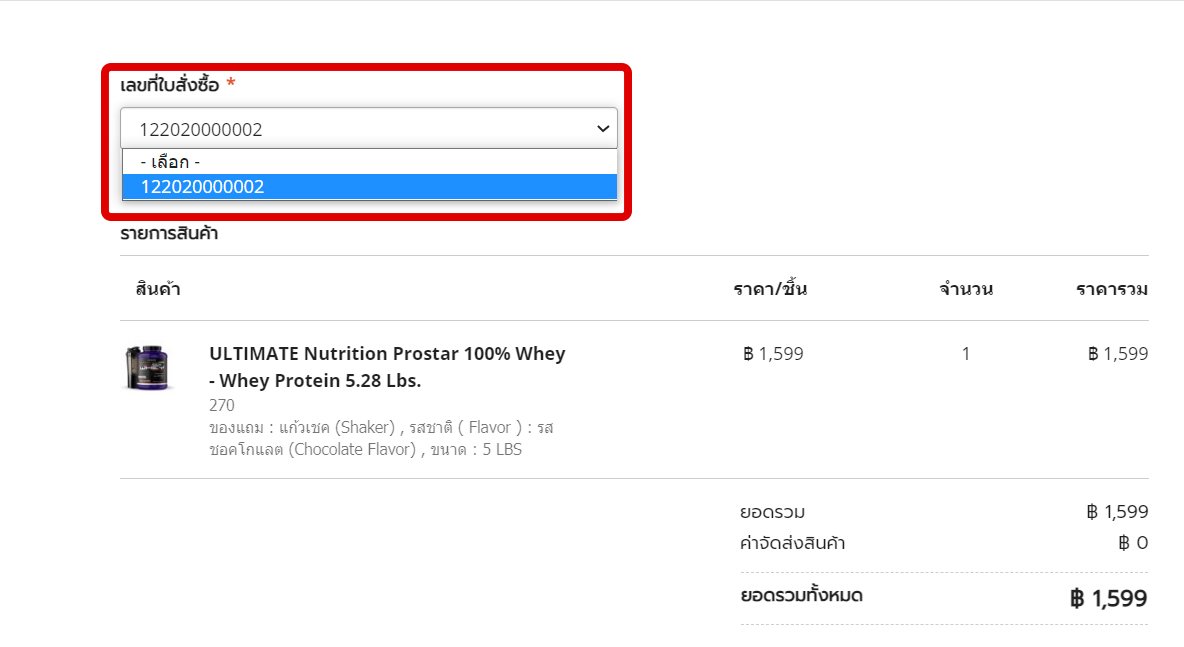Click the Shaker and flavor description text
This screenshot has width=1184, height=647.
tap(381, 439)
